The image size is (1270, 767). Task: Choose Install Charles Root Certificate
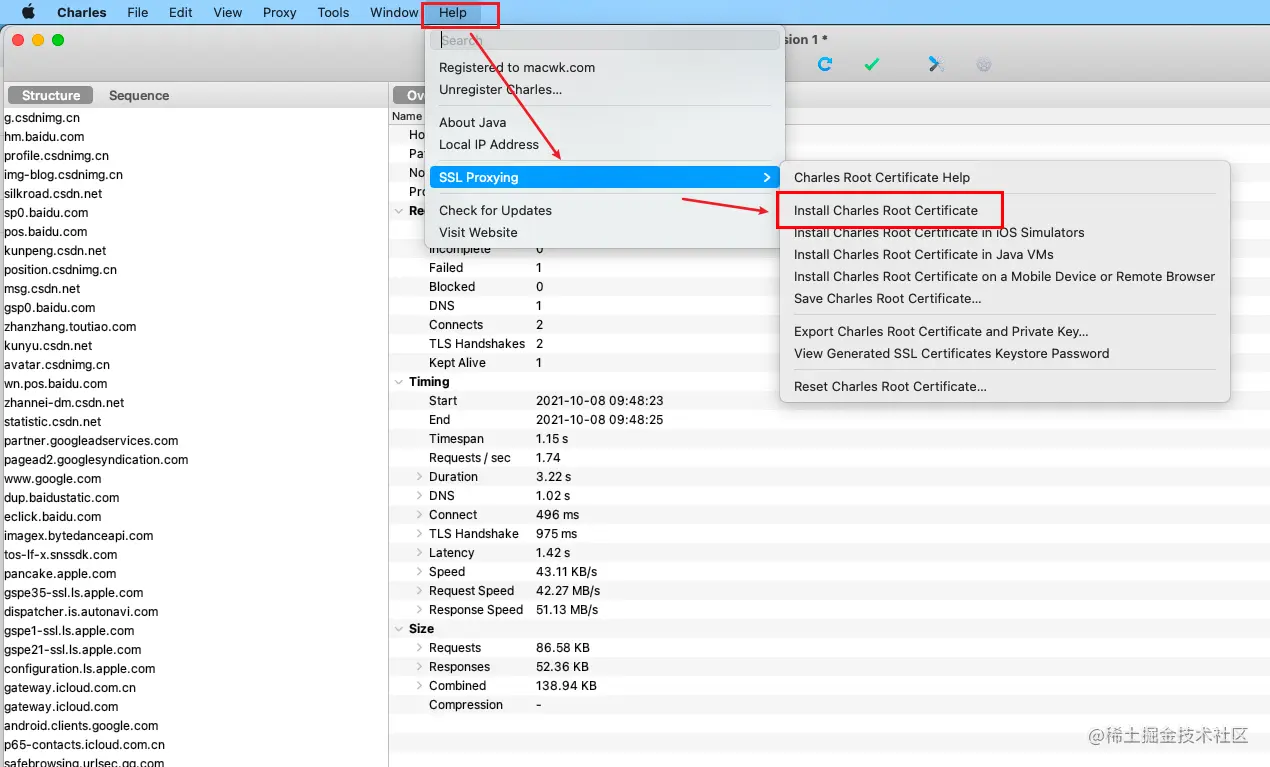[x=885, y=210]
